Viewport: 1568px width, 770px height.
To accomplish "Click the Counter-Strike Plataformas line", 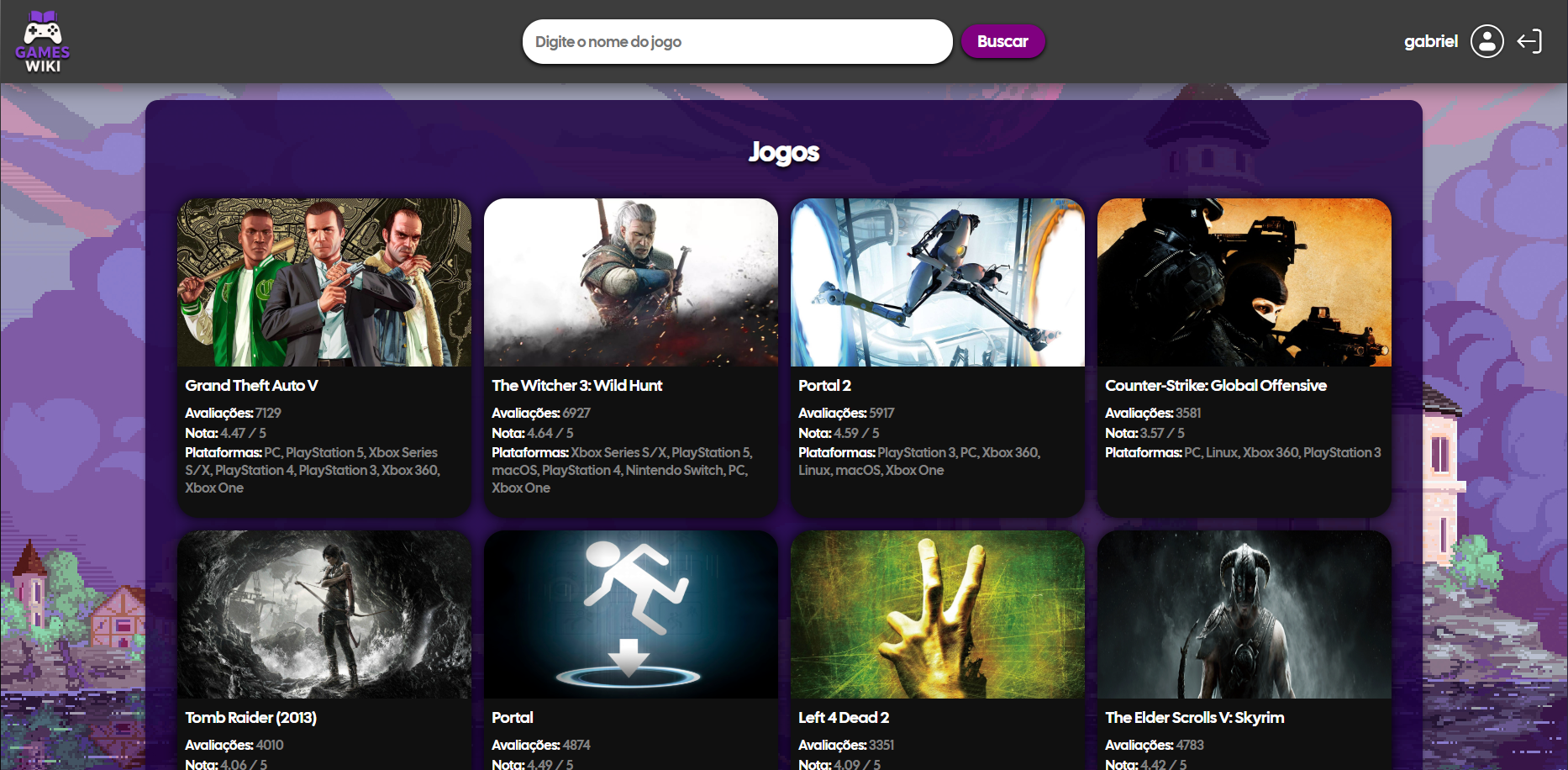I will click(1243, 452).
